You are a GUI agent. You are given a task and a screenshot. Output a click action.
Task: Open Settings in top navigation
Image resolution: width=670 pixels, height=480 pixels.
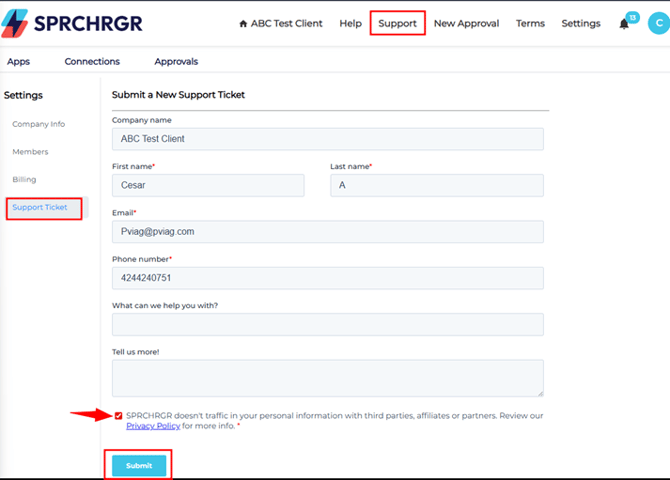click(x=581, y=23)
